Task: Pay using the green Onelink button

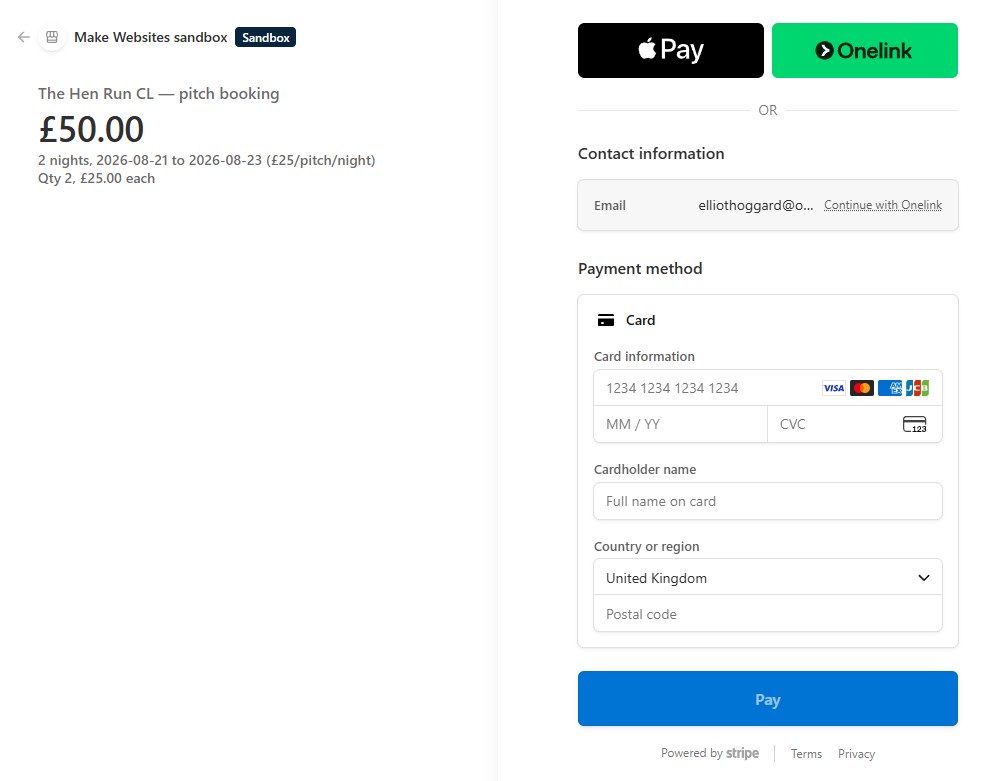Action: coord(864,50)
